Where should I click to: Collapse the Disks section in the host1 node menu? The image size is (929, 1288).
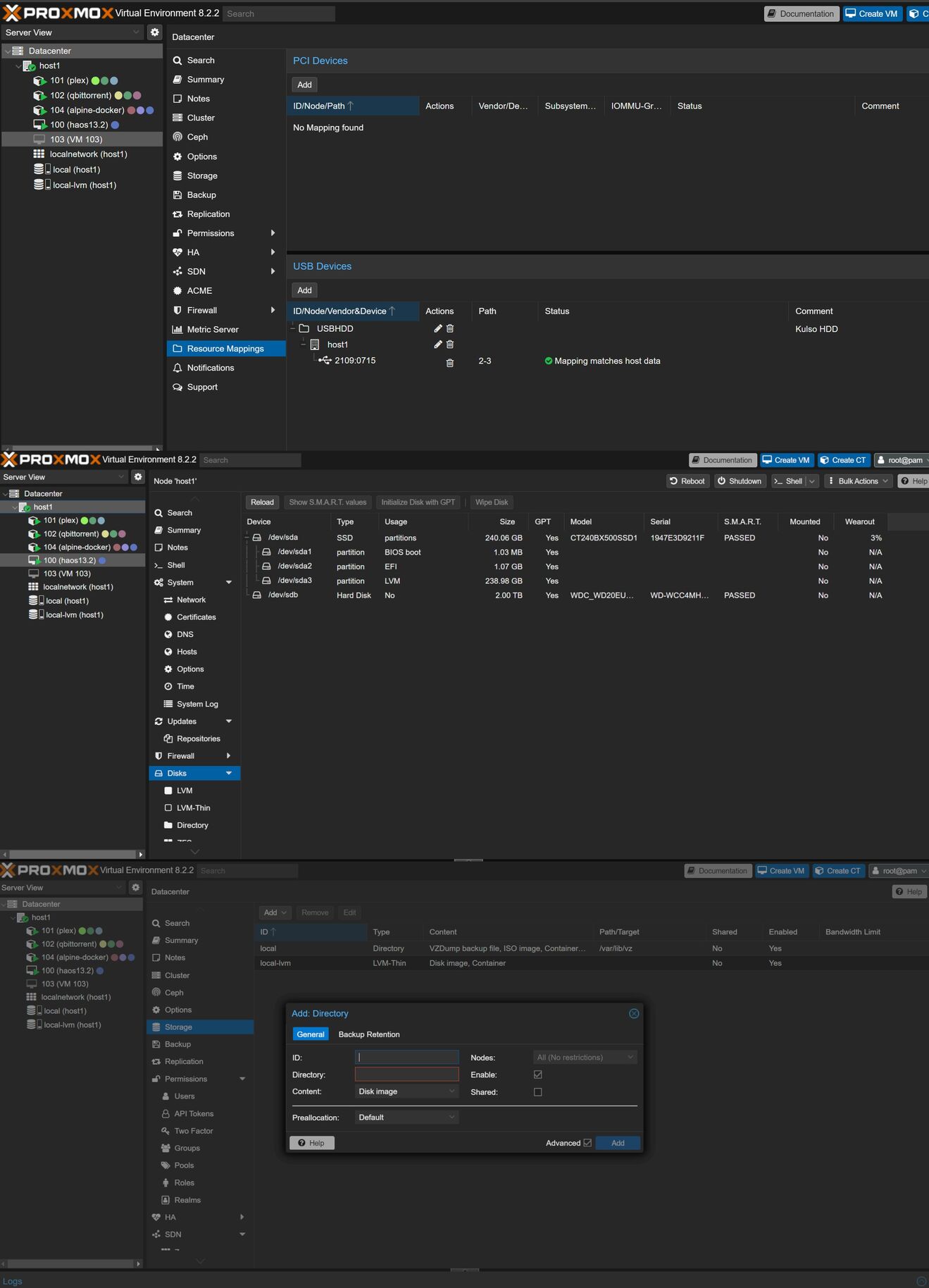tap(229, 774)
